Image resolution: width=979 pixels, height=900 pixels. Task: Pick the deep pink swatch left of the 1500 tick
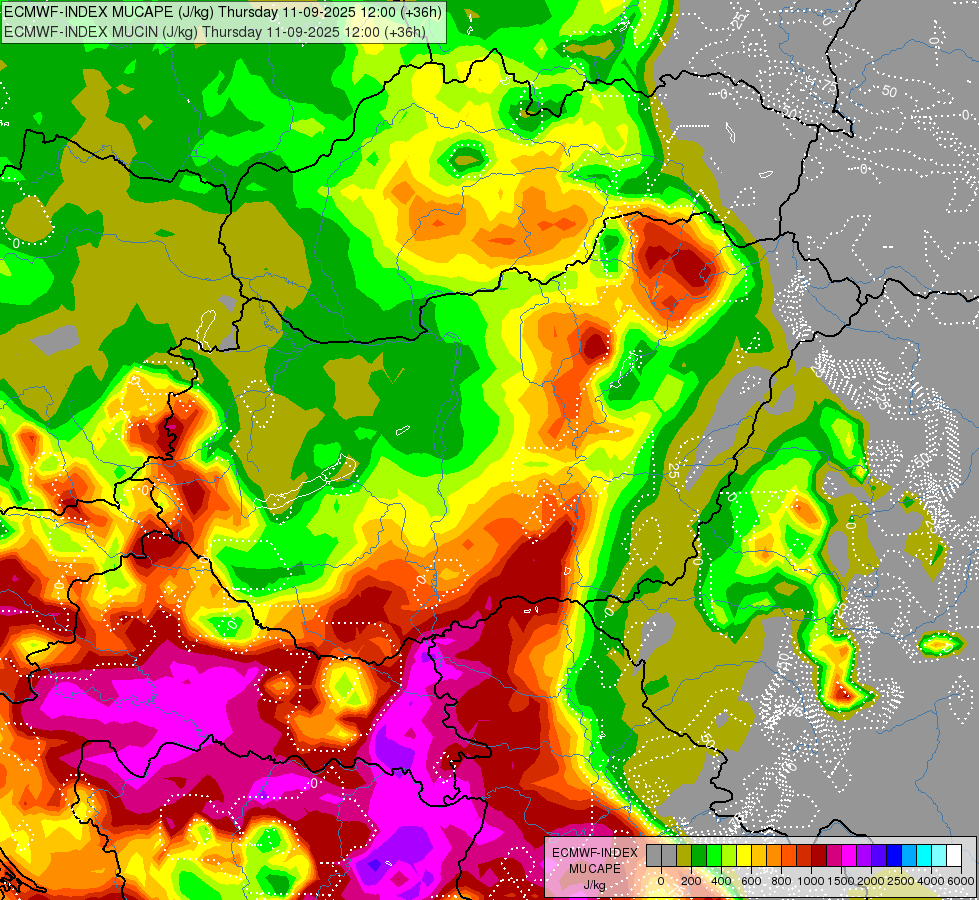[x=835, y=855]
